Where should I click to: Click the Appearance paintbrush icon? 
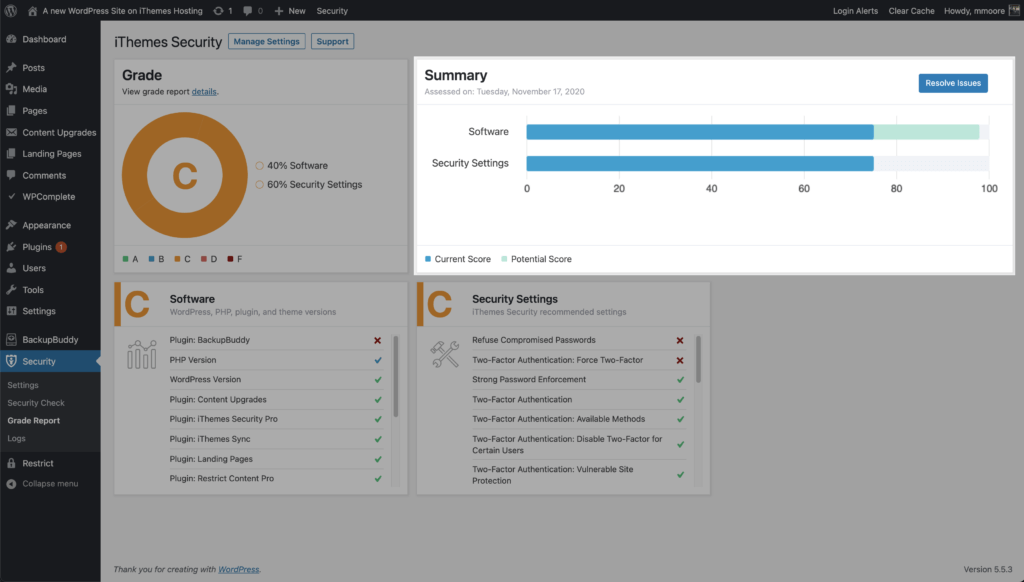click(x=11, y=225)
